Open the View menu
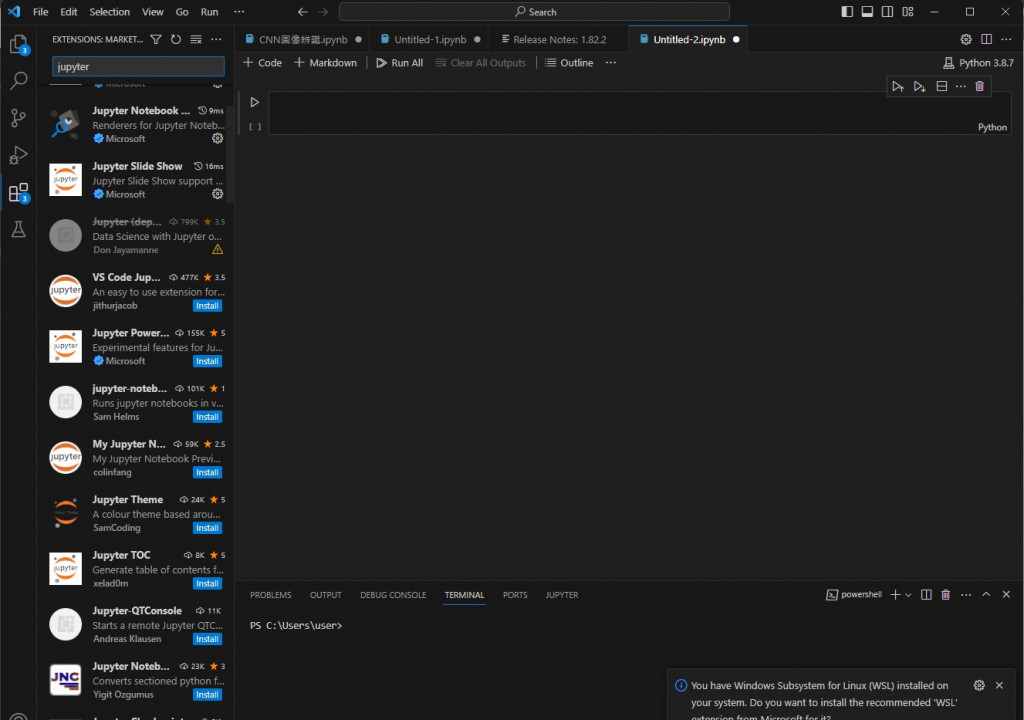The image size is (1024, 720). 153,12
